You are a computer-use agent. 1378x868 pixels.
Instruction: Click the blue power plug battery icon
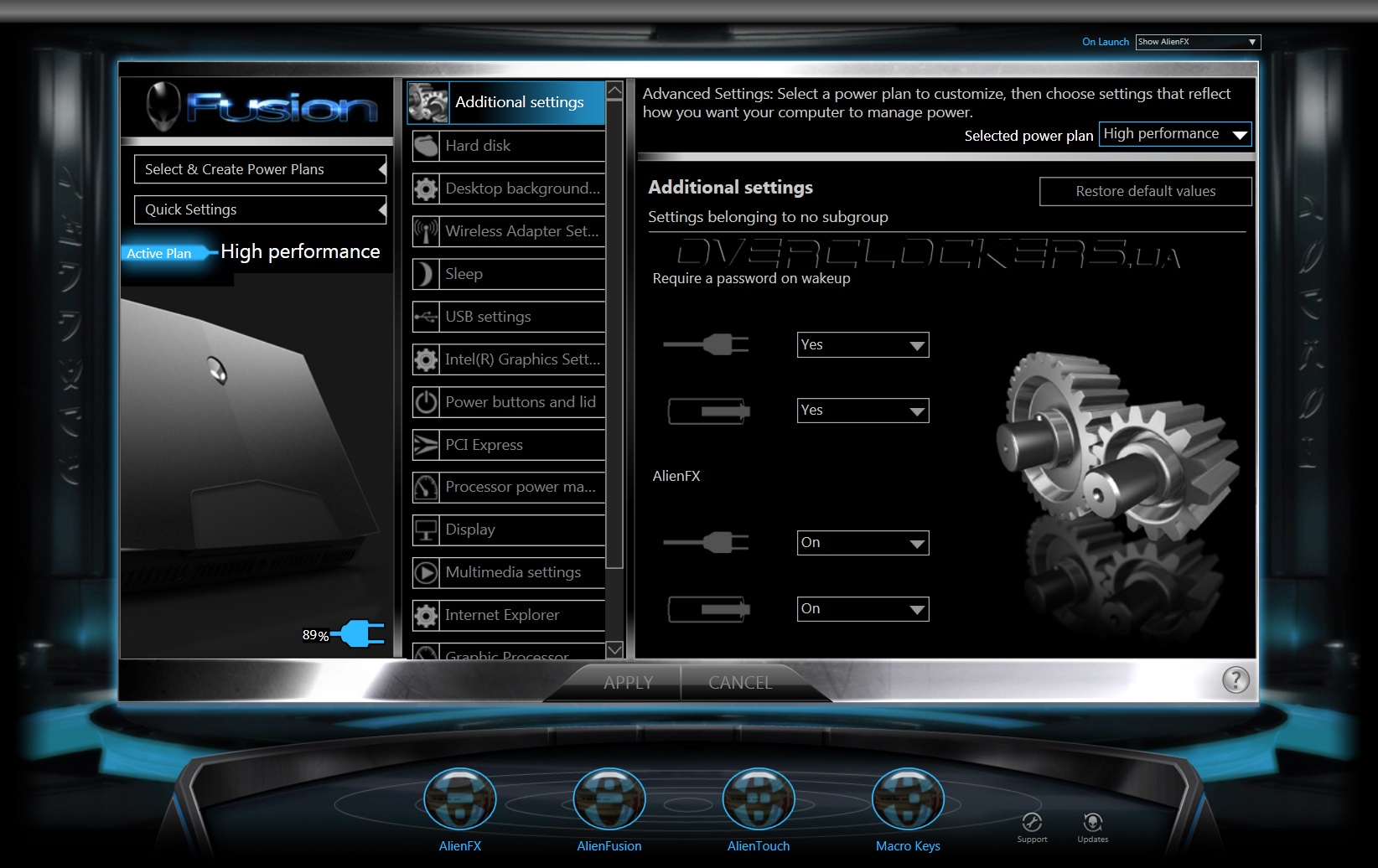point(359,634)
